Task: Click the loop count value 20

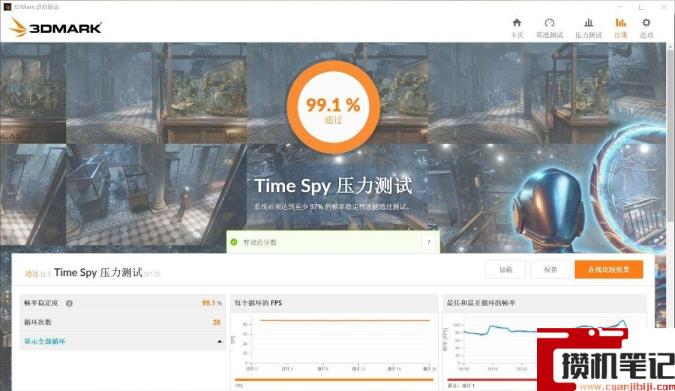Action: tap(216, 322)
